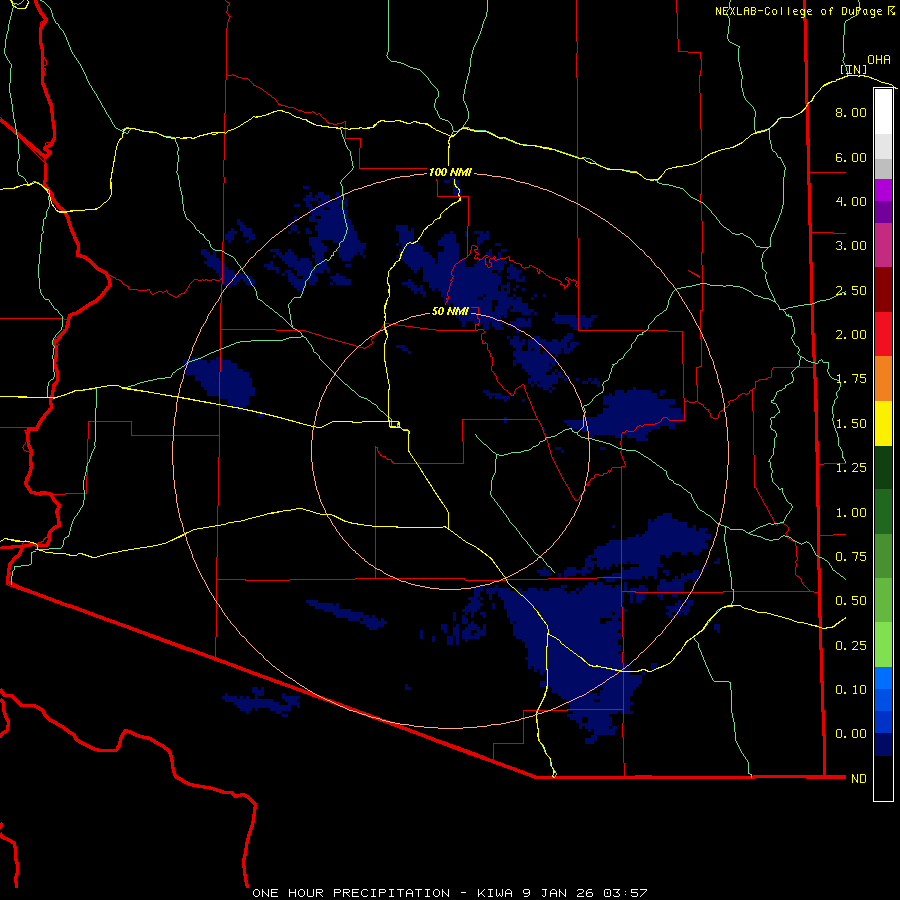Click the 2.00 legend value
Image resolution: width=900 pixels, height=900 pixels.
(x=851, y=335)
